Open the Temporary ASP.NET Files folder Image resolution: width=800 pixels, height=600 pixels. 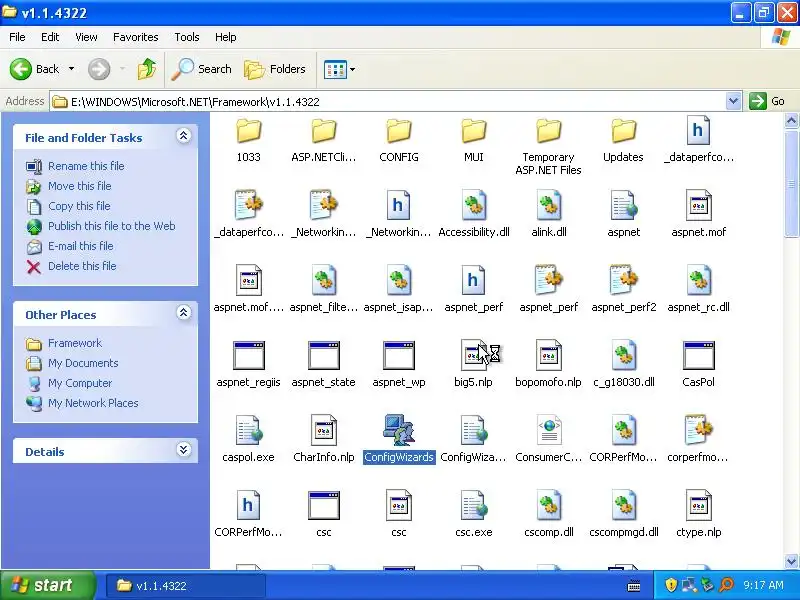(548, 132)
